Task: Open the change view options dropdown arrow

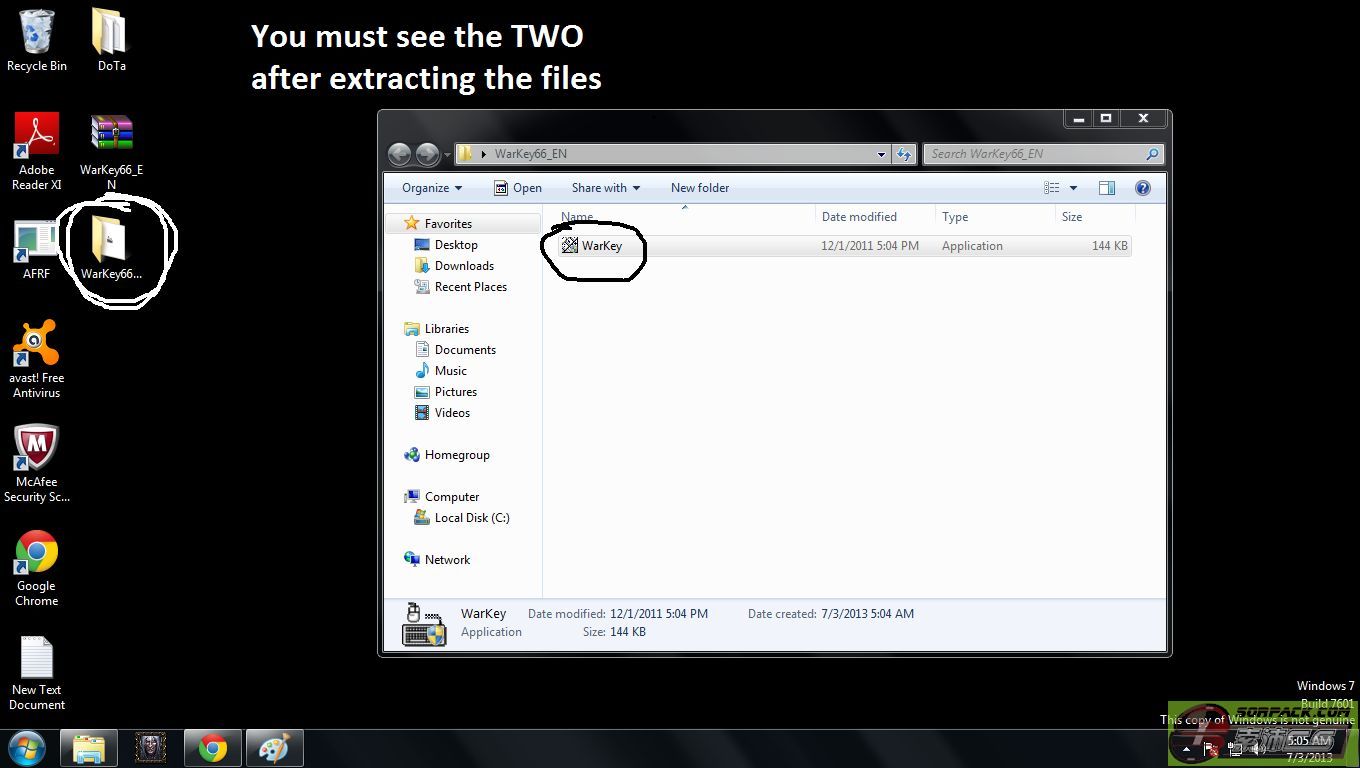Action: click(1074, 188)
